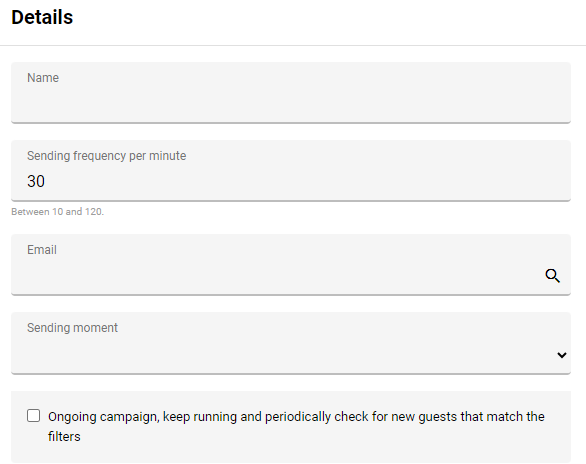
Task: Click the Details heading
Action: 42,17
